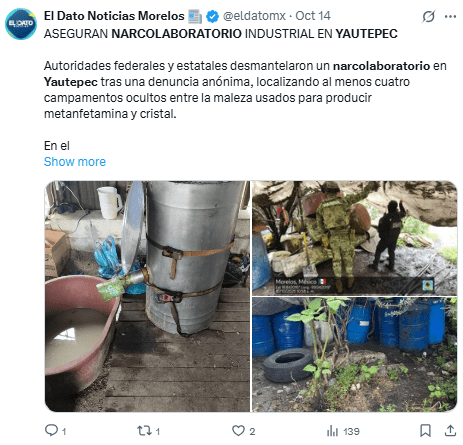This screenshot has width=463, height=445.
Task: Open the Oct 14 timestamp
Action: [313, 16]
